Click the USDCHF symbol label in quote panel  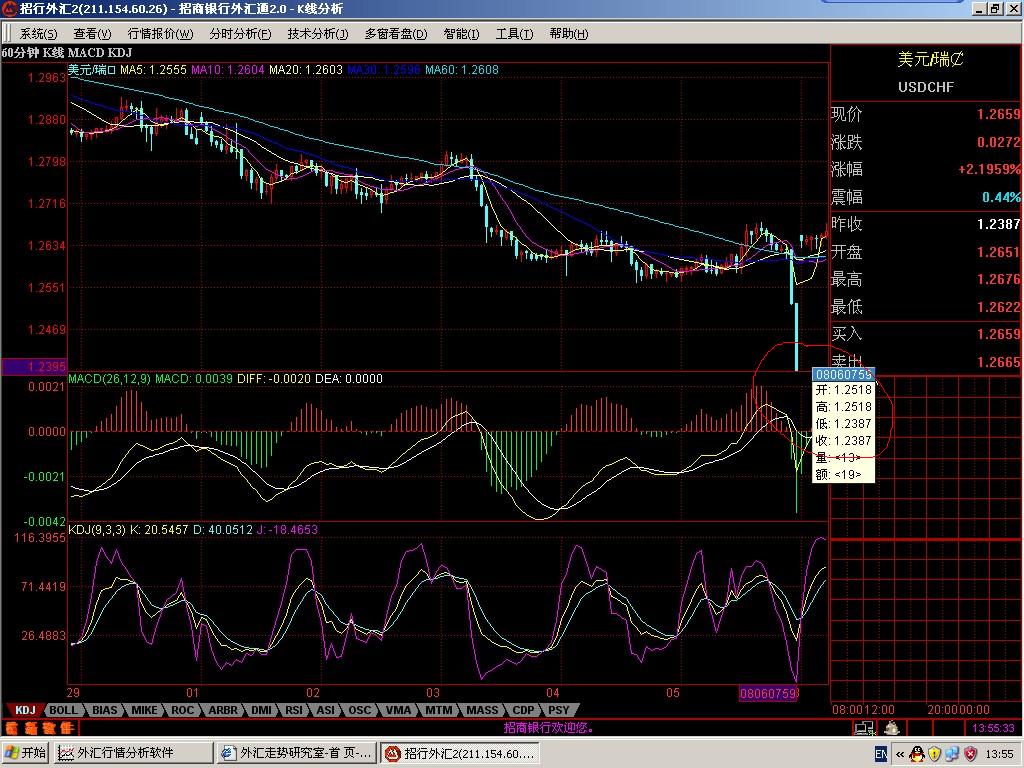[925, 87]
